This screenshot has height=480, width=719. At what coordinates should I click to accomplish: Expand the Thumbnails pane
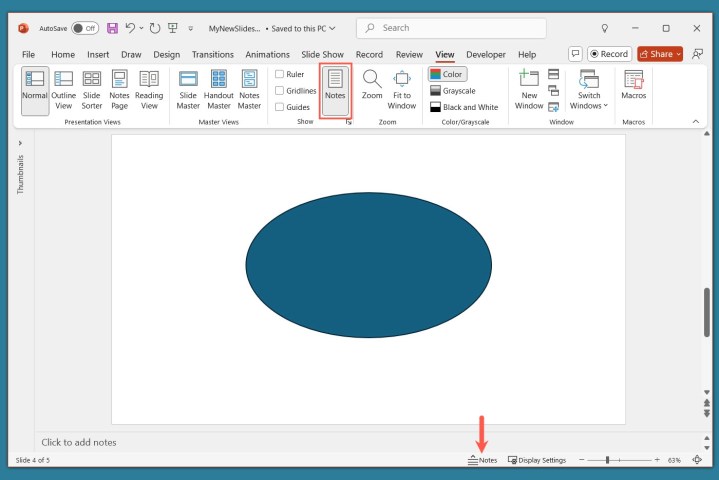click(20, 143)
